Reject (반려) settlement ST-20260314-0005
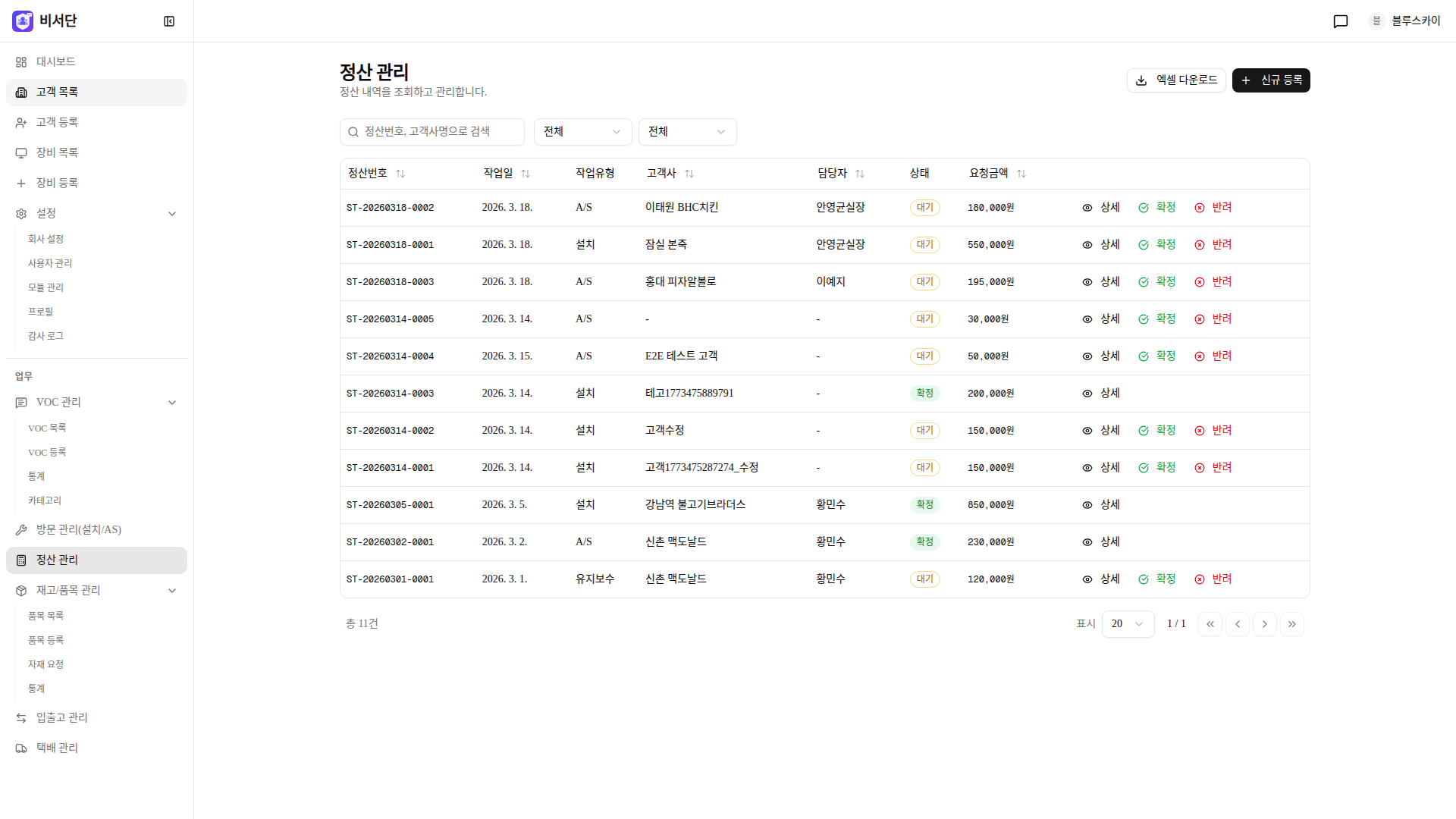This screenshot has height=819, width=1456. tap(1213, 319)
